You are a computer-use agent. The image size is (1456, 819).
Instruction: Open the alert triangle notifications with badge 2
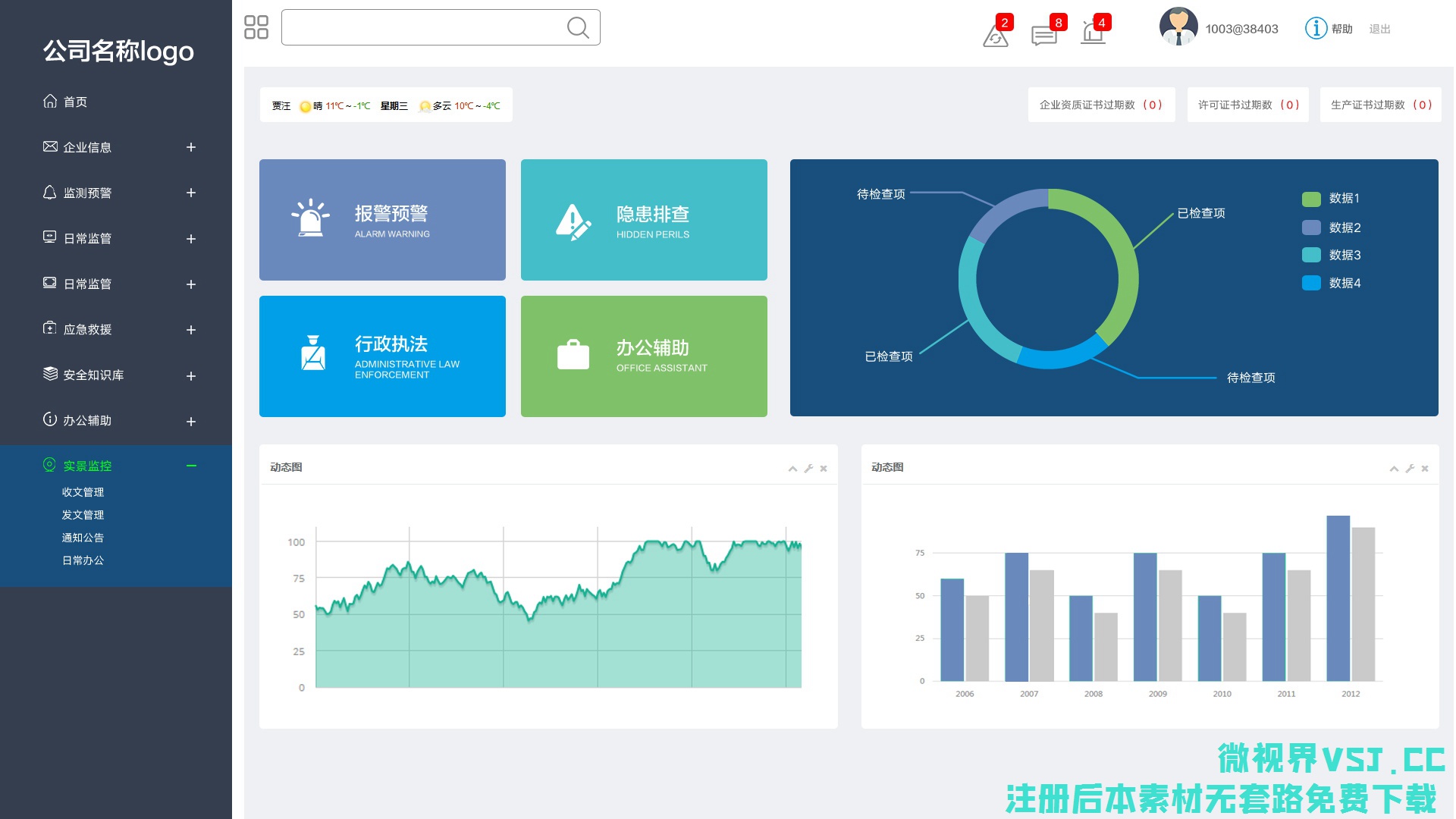(995, 35)
